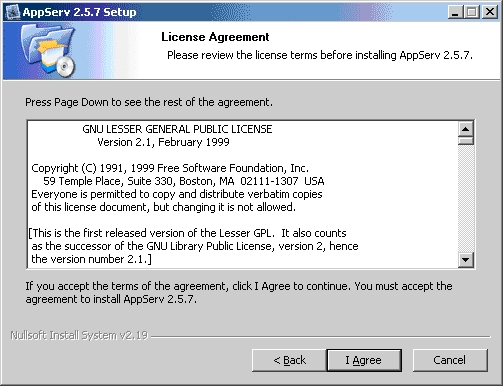Viewport: 503px width, 386px height.
Task: Click the folder and CD installer graphic
Action: coord(48,50)
